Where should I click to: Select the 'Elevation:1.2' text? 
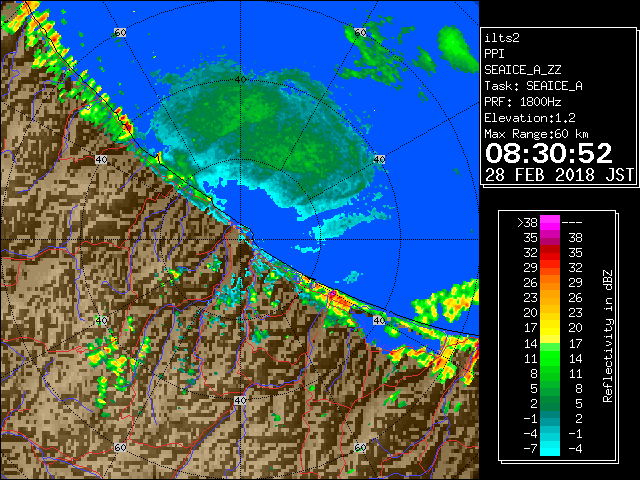tap(530, 118)
